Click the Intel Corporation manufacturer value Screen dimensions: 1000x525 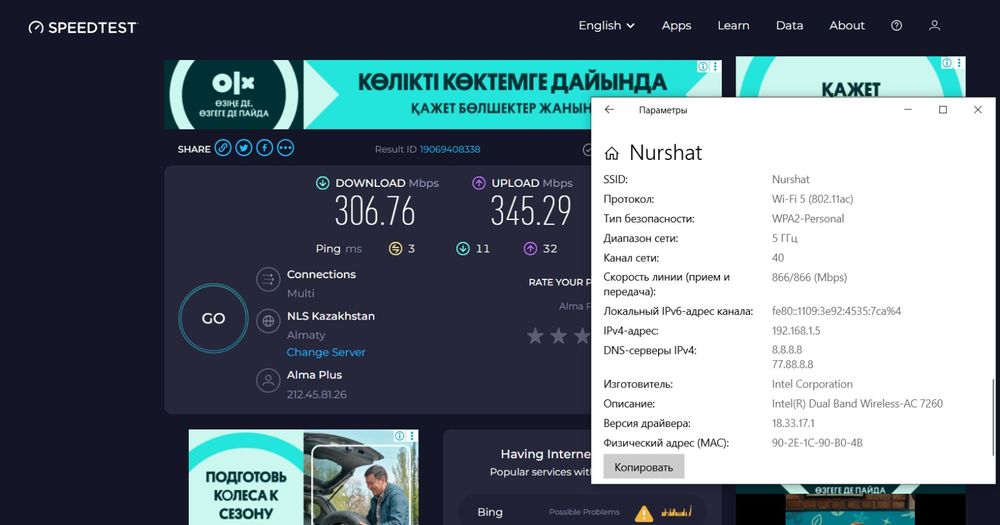click(812, 384)
